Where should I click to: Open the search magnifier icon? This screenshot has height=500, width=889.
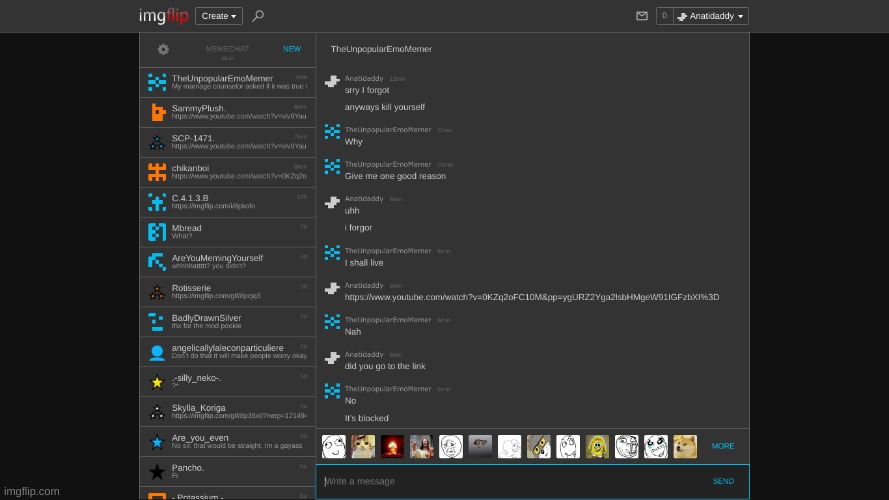(258, 16)
